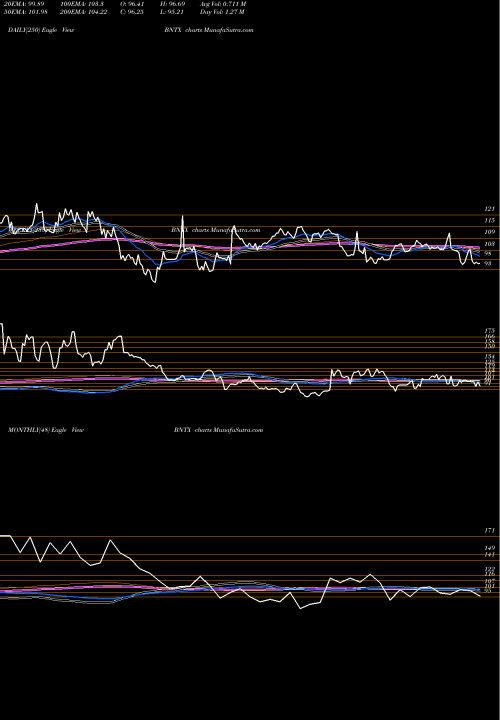Click the MONTHLY(48) Eagle View label
This screenshot has width=500, height=720.
pyautogui.click(x=46, y=430)
